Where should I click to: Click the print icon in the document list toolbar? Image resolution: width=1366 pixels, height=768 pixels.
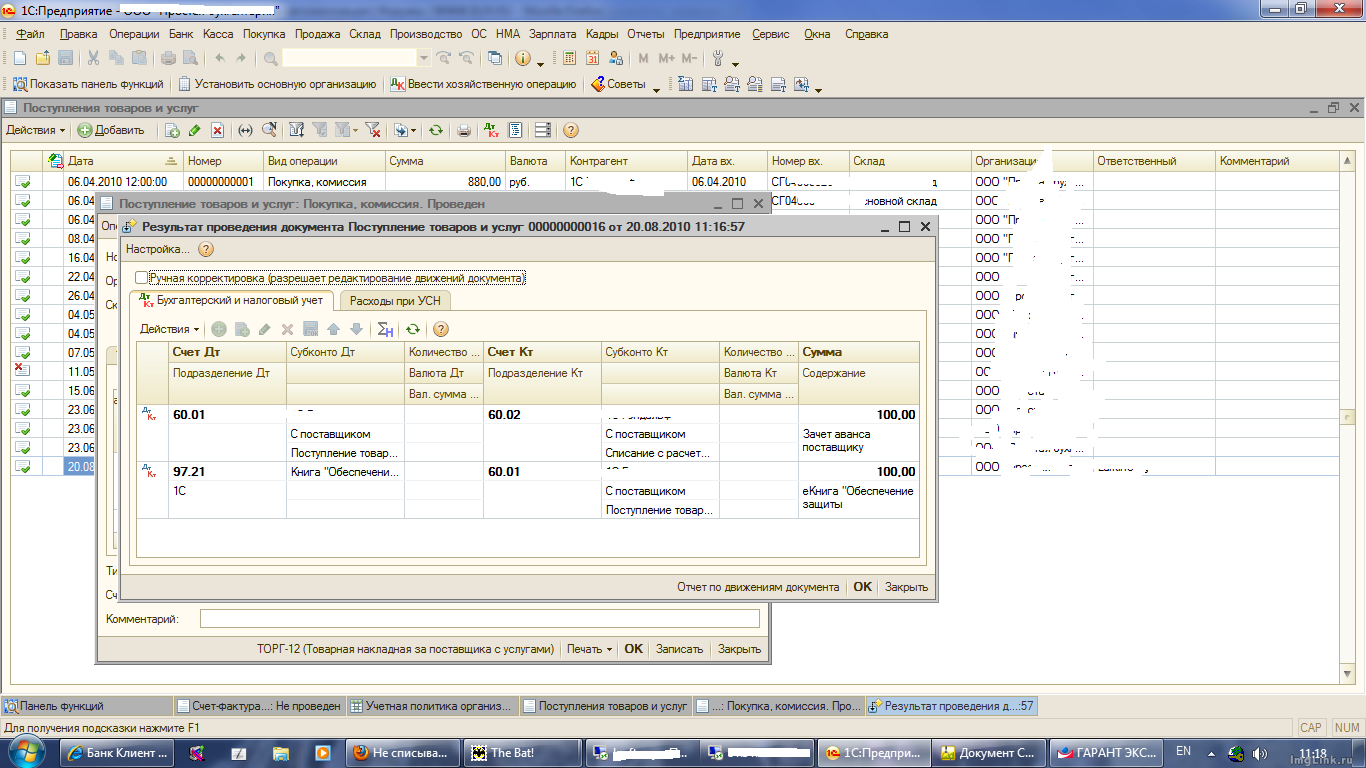coord(464,130)
